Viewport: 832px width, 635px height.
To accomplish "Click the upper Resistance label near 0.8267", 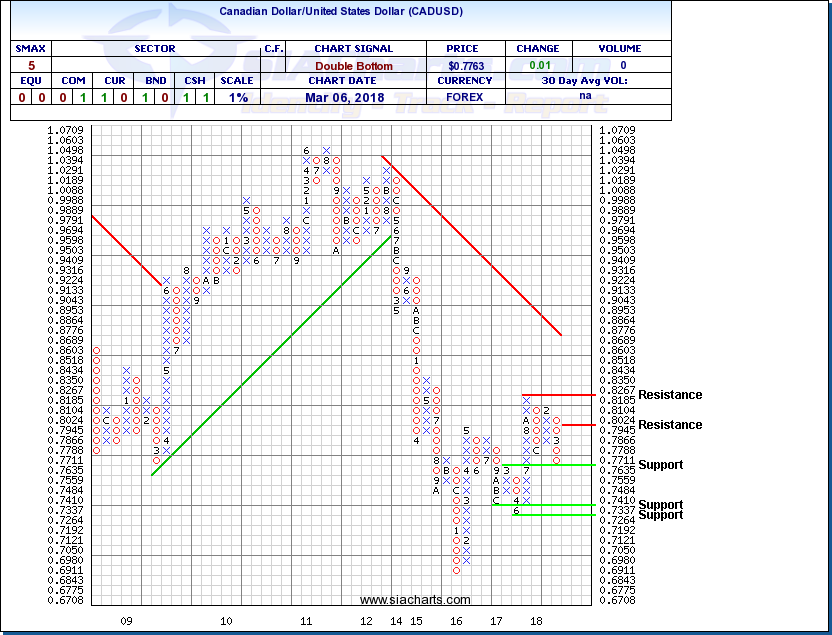I will pos(670,395).
